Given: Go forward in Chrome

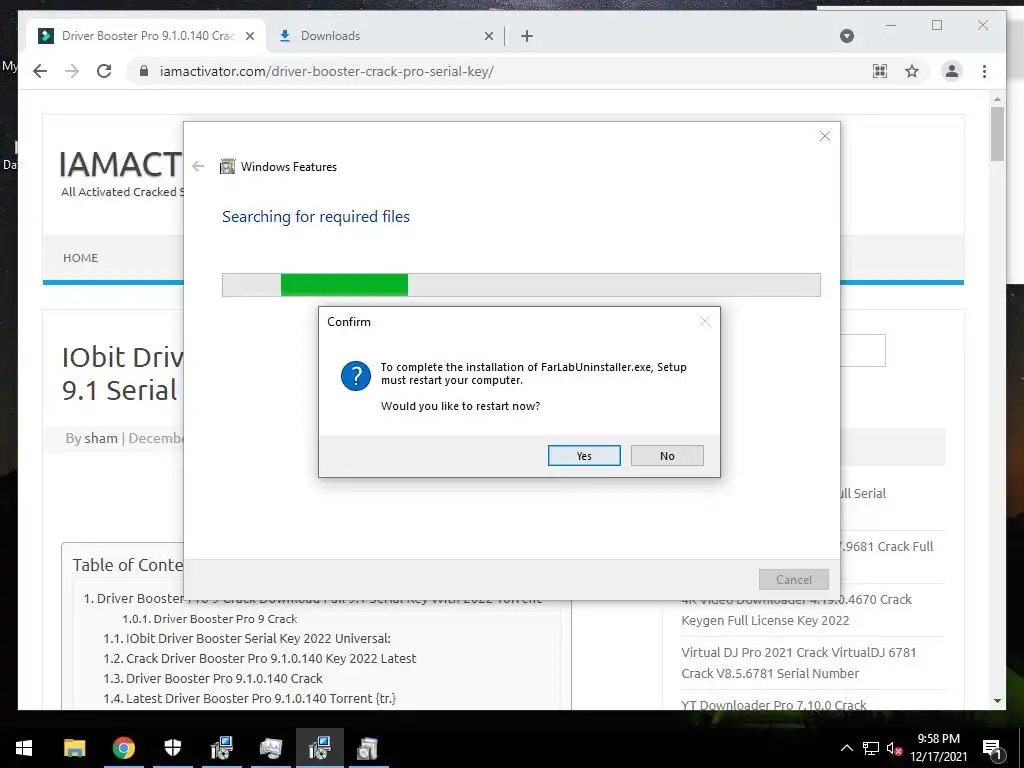Looking at the screenshot, I should click(x=72, y=71).
